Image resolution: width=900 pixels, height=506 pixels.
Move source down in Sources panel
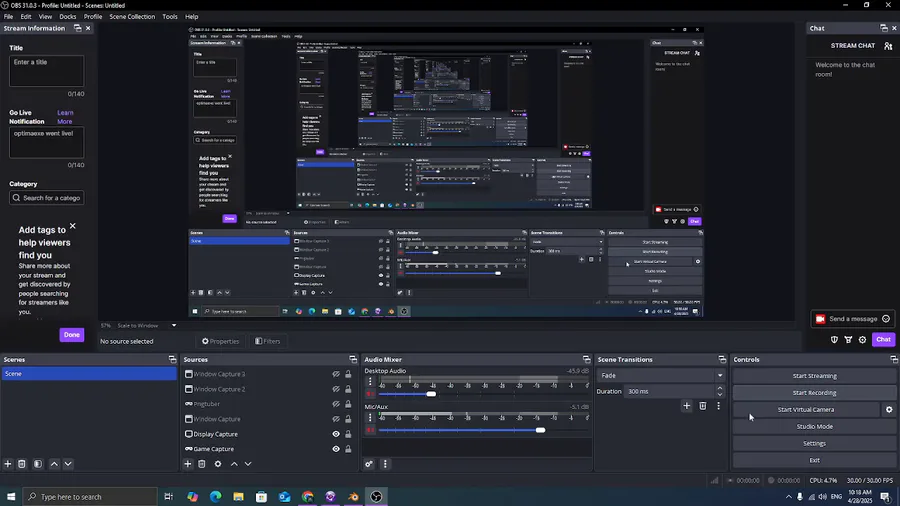248,464
